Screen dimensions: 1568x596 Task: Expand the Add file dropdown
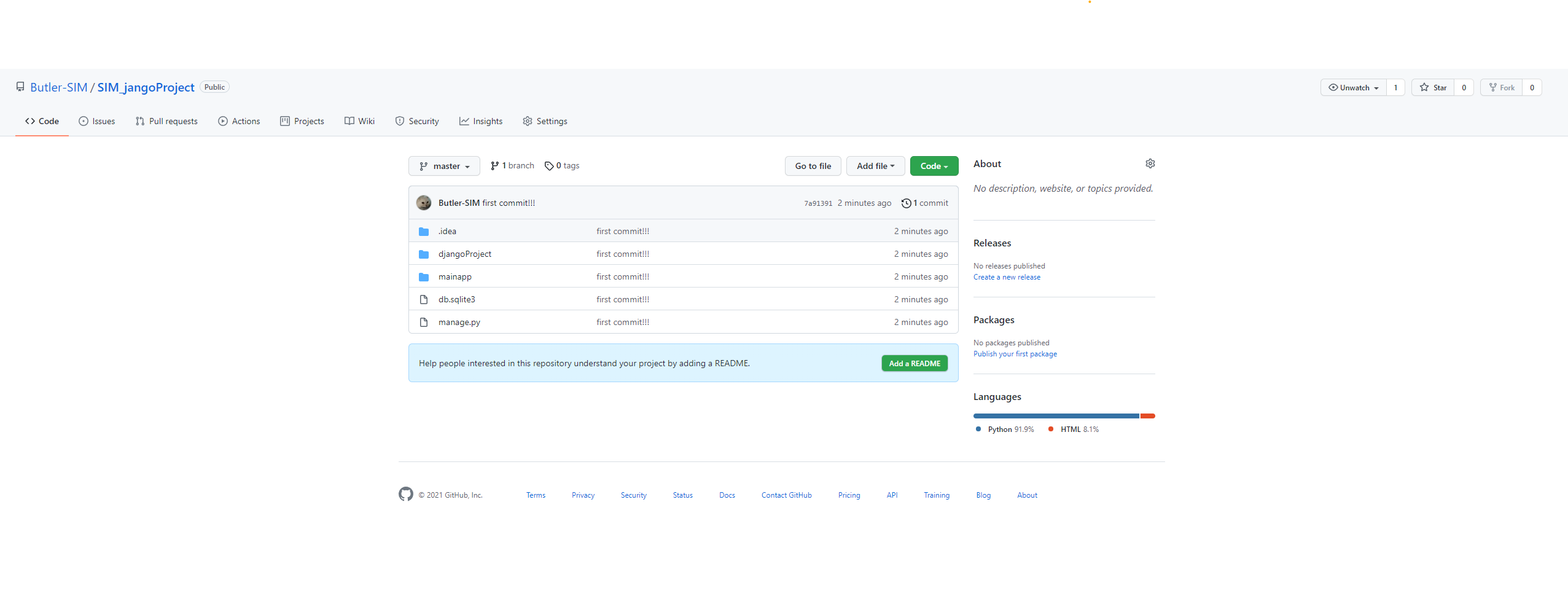pyautogui.click(x=875, y=166)
